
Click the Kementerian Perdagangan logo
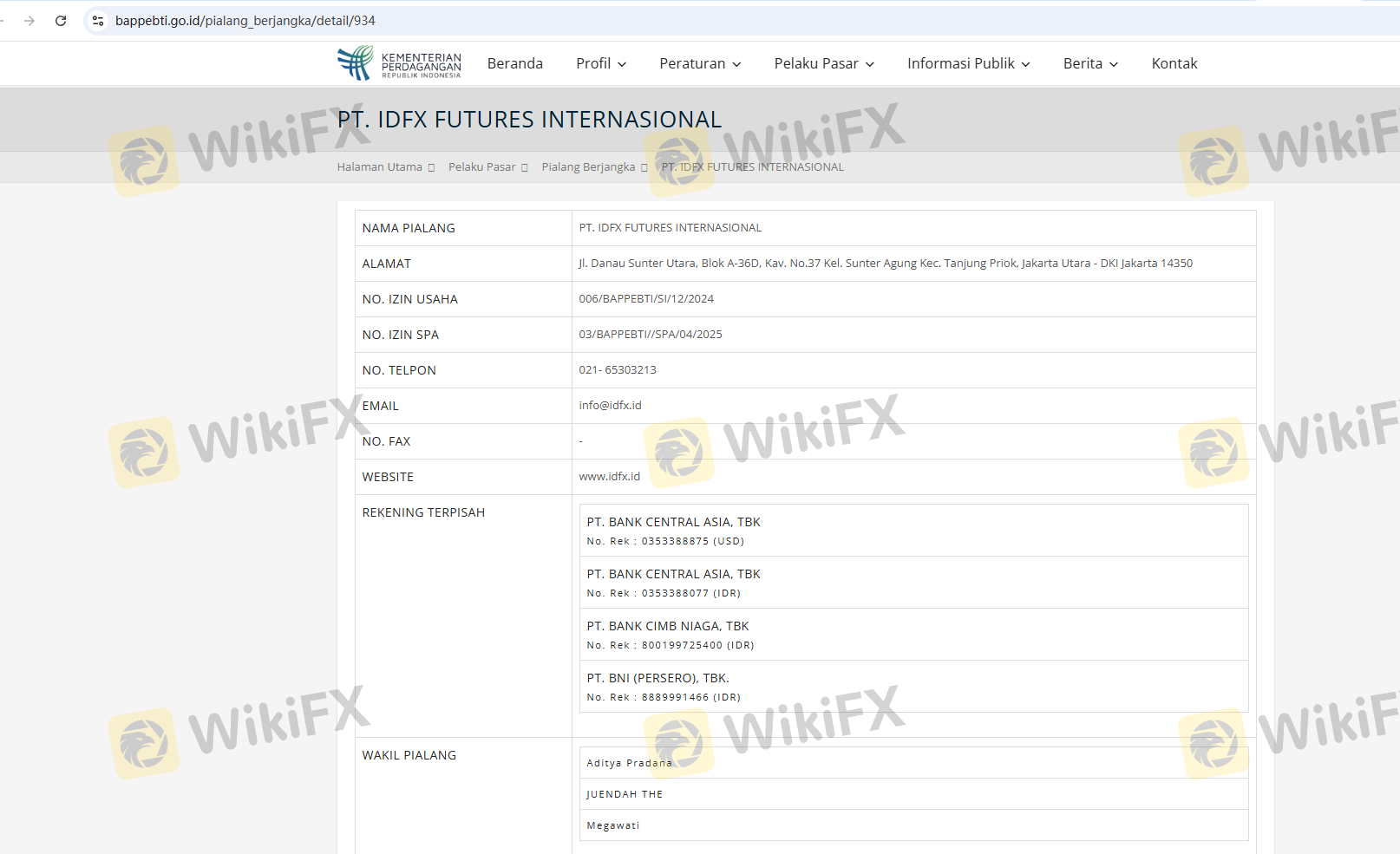(400, 63)
